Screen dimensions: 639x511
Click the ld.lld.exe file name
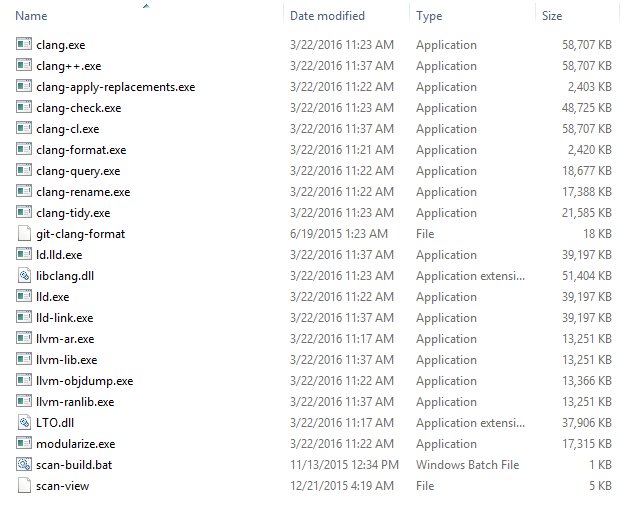click(59, 255)
